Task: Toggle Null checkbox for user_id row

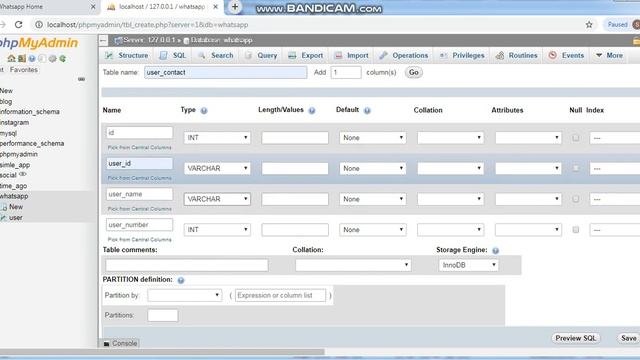Action: 576,169
